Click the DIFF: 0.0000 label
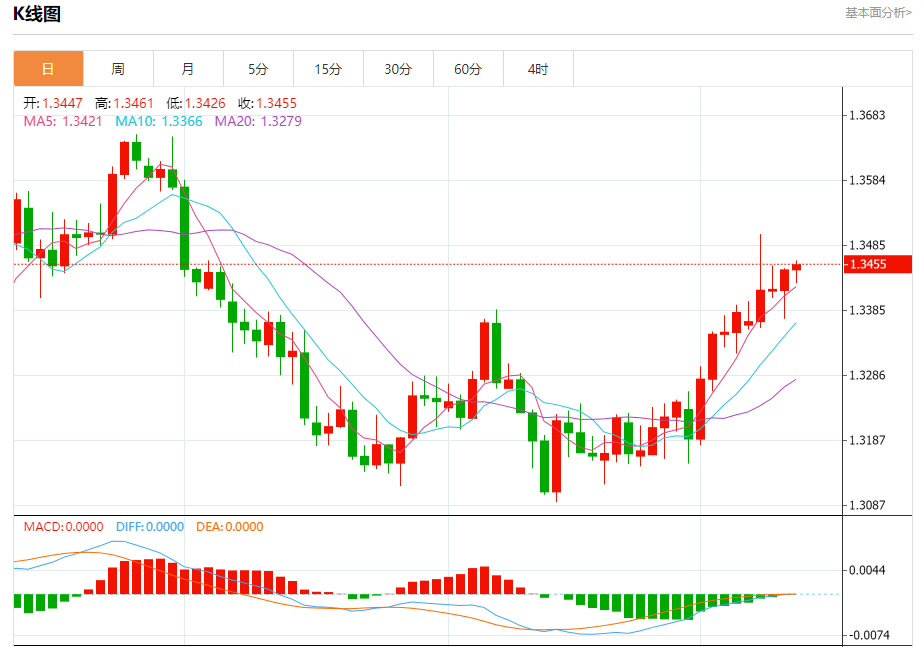This screenshot has width=924, height=647. (150, 527)
